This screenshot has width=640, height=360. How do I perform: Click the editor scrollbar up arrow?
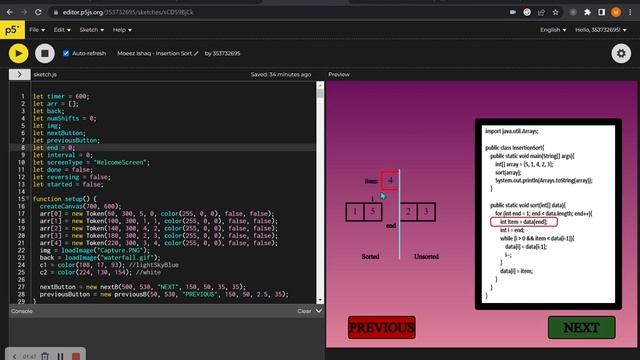tap(320, 86)
